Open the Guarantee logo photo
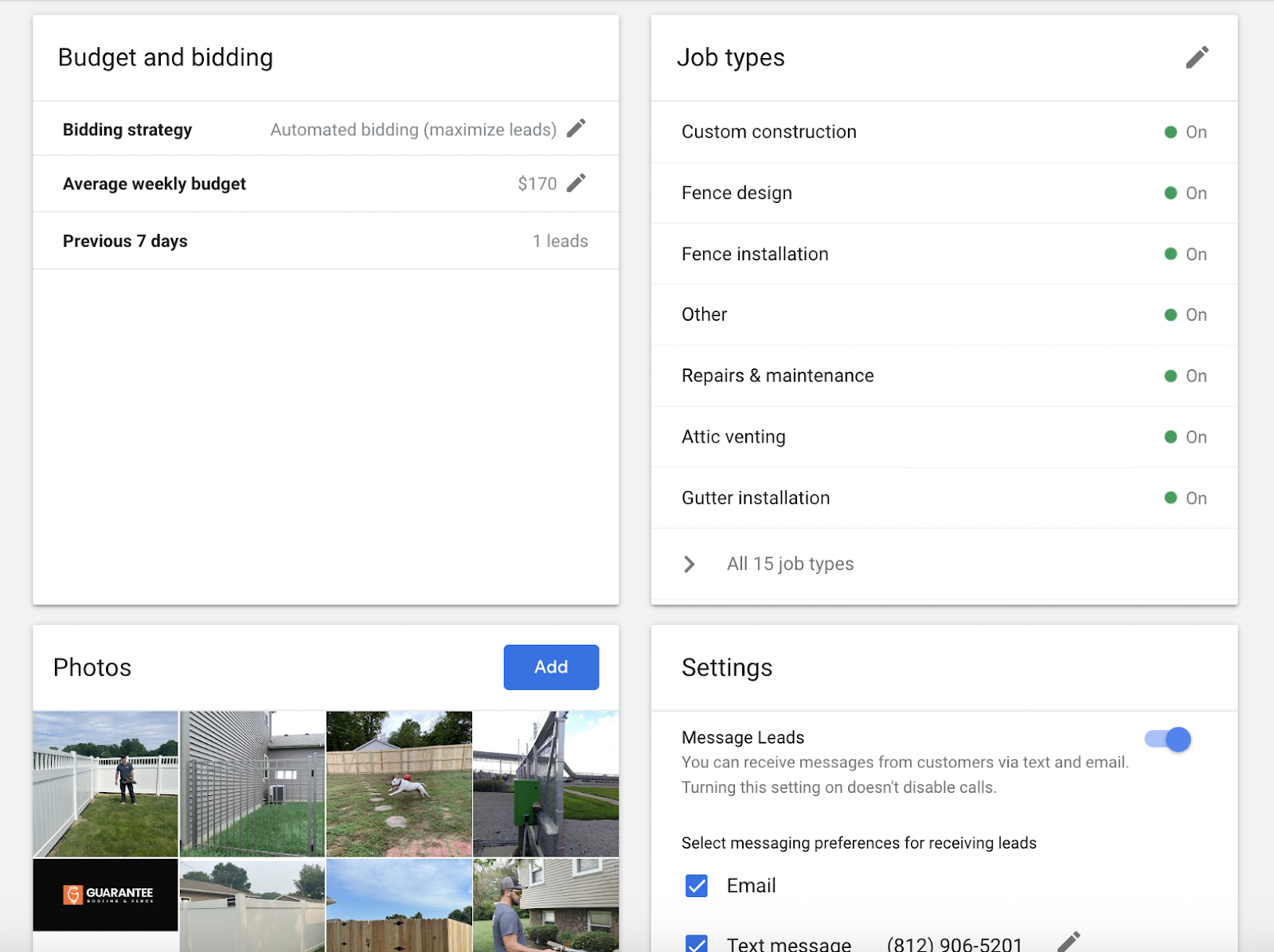Viewport: 1274px width, 952px height. (105, 895)
